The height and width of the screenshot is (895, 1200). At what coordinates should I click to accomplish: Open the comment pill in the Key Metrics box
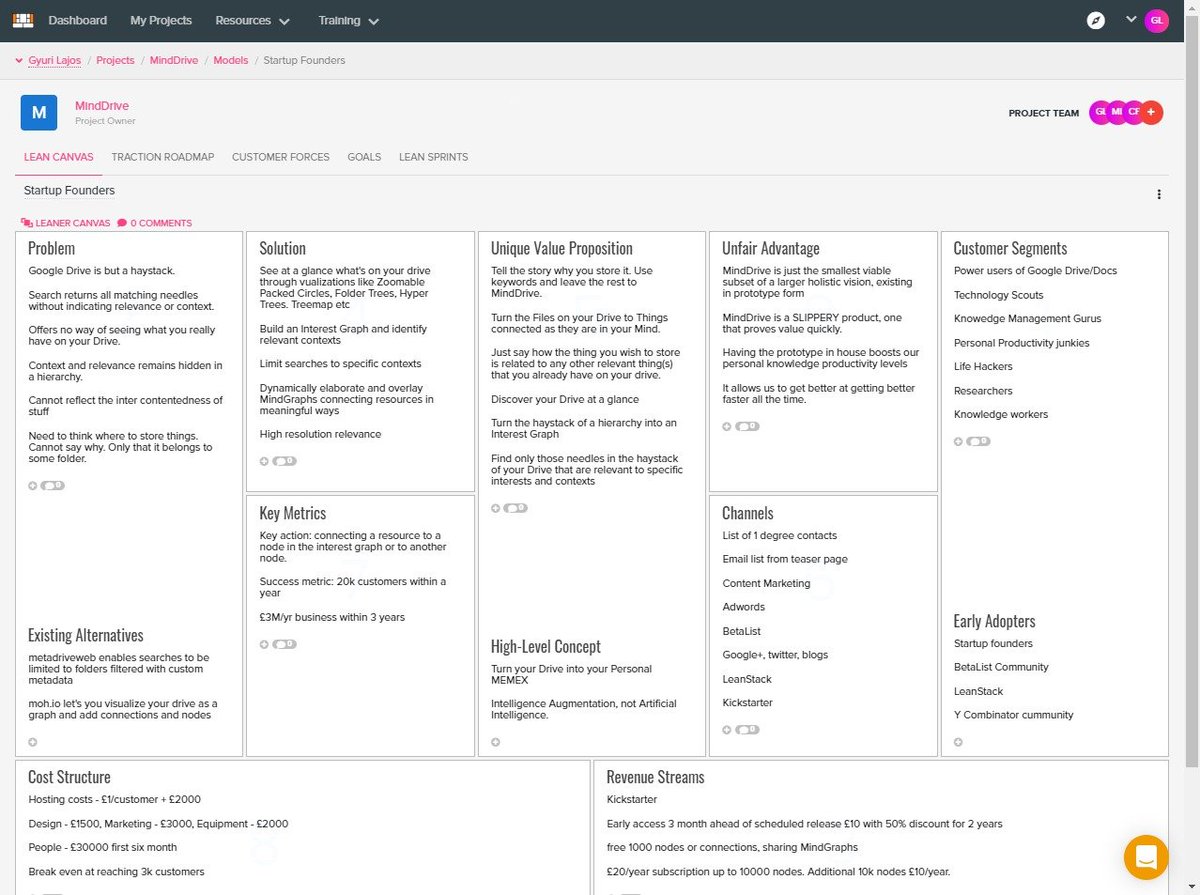click(x=285, y=645)
